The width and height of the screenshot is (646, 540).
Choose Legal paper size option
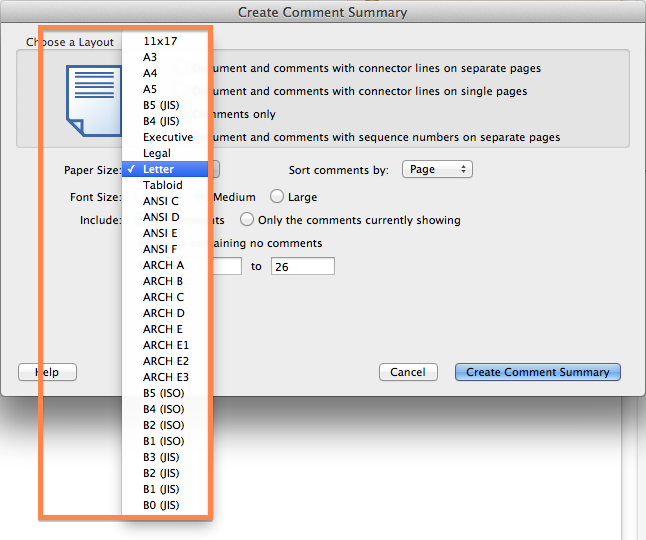[157, 153]
